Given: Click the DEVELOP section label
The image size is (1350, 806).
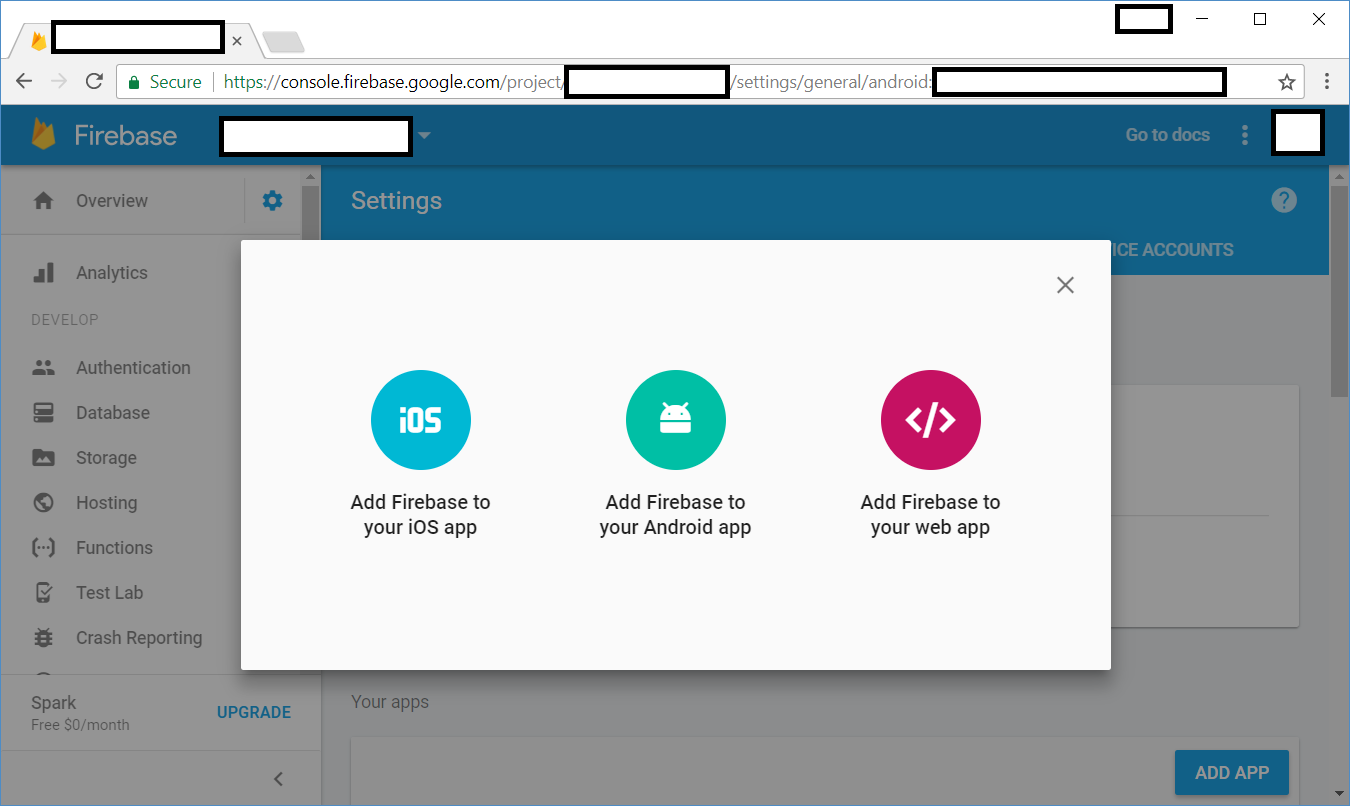Looking at the screenshot, I should click(65, 320).
